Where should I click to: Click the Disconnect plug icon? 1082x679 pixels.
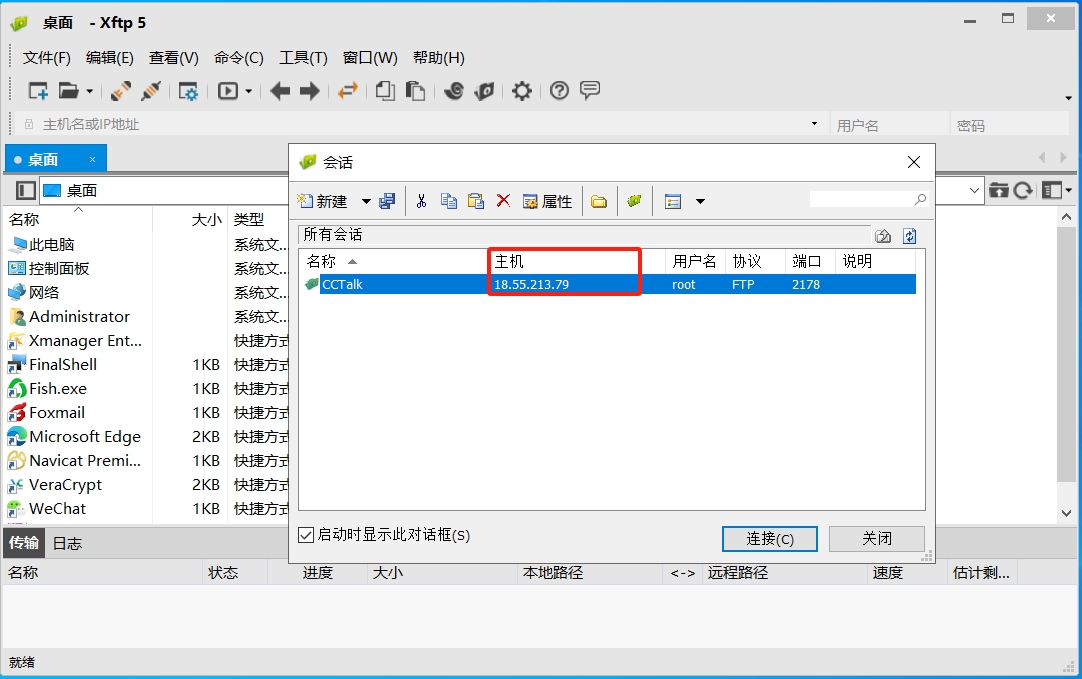[151, 90]
